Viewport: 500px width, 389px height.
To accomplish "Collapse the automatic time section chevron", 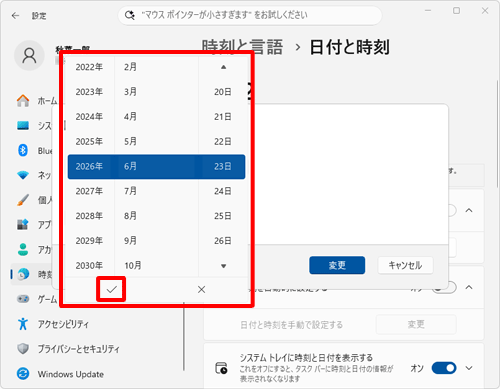I will (x=469, y=287).
